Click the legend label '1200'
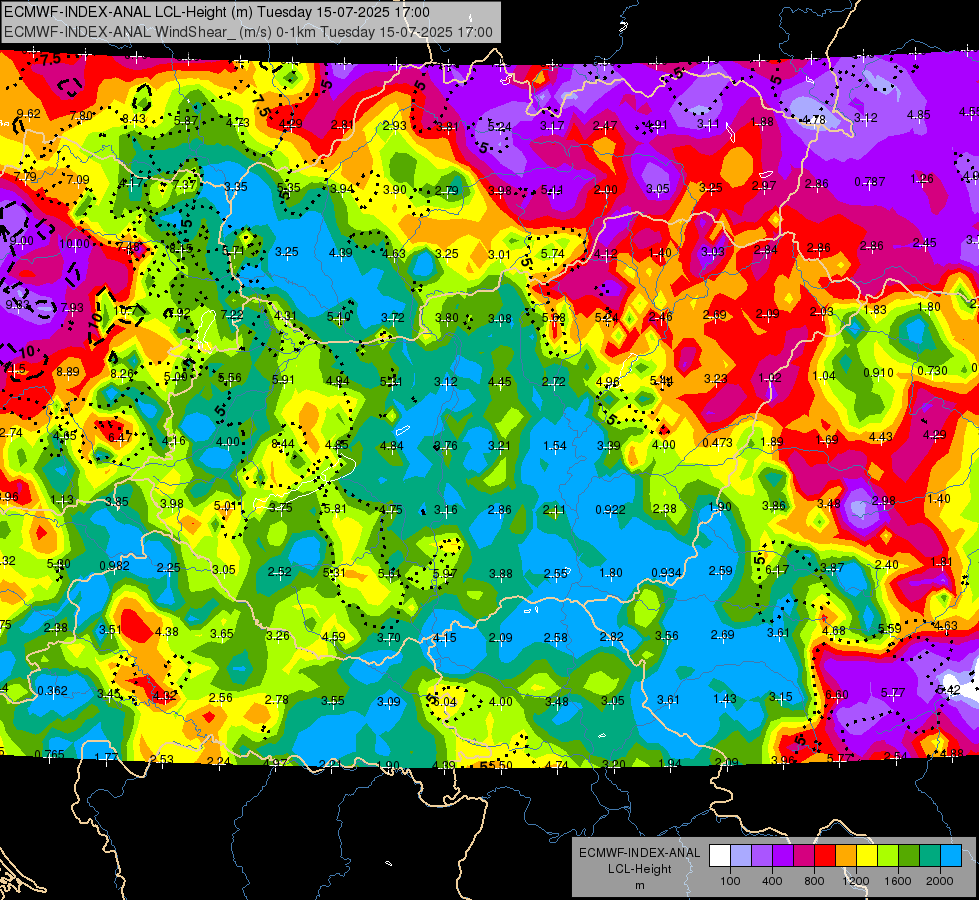Screen dimensions: 979x900 point(856,881)
